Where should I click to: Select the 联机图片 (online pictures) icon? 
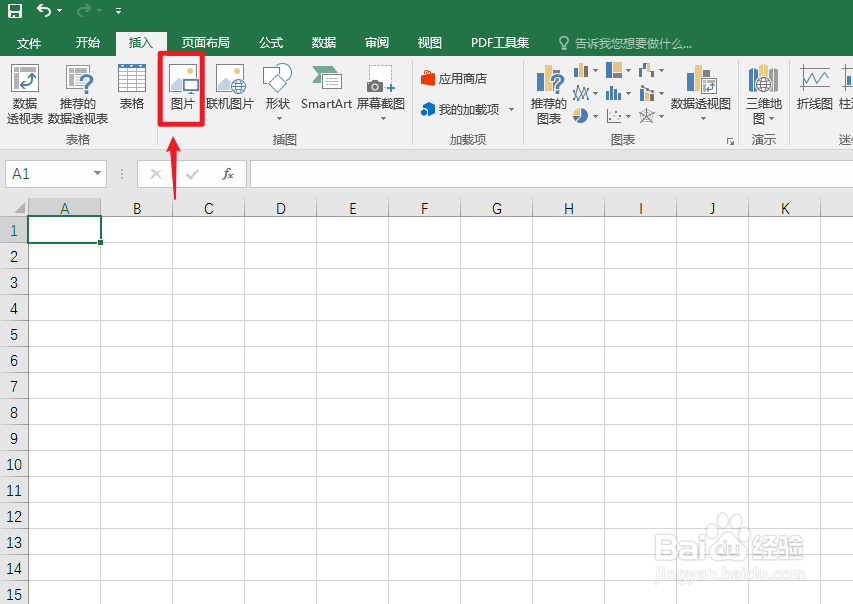tap(231, 90)
